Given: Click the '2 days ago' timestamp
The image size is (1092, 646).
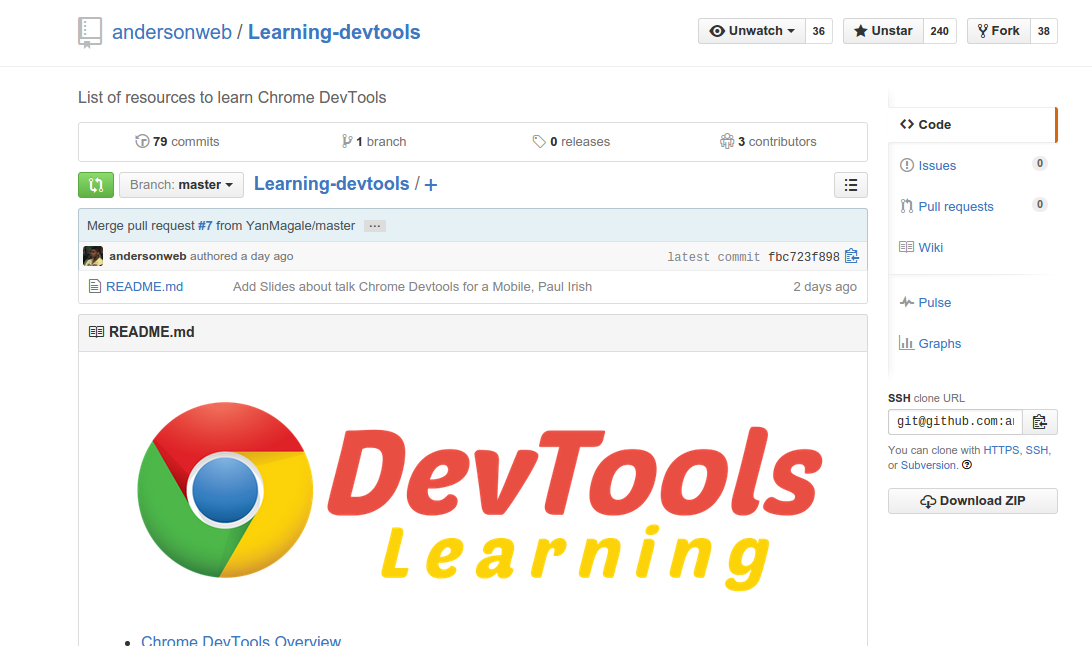Looking at the screenshot, I should click(825, 287).
